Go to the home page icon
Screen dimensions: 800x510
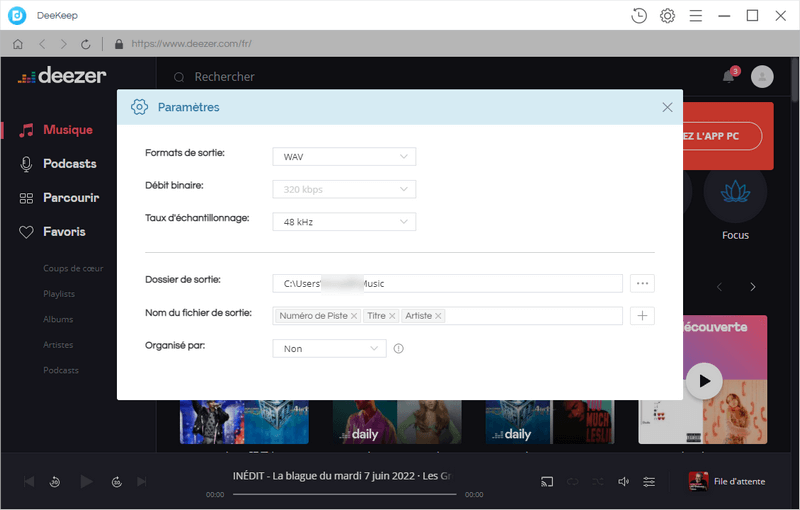click(18, 44)
